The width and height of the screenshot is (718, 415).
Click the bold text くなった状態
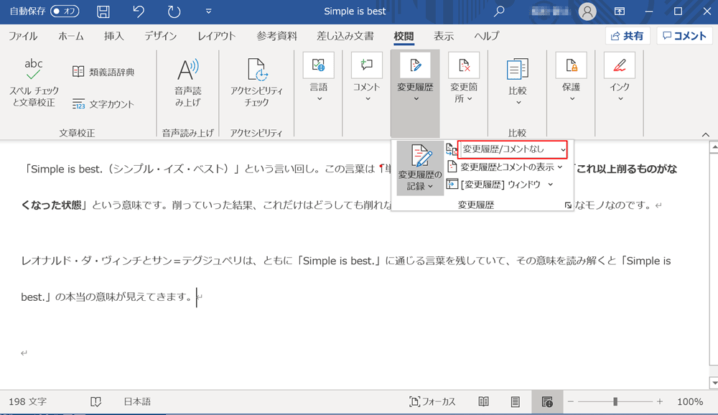pyautogui.click(x=52, y=205)
